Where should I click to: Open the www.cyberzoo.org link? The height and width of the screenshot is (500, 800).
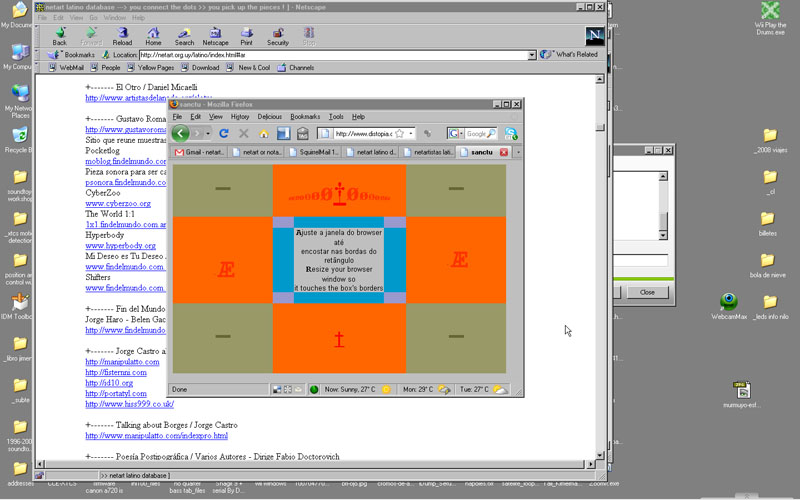pyautogui.click(x=117, y=203)
